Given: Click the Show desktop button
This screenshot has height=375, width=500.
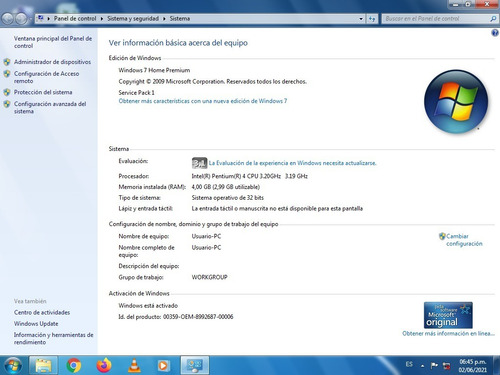Looking at the screenshot, I should (x=496, y=365).
